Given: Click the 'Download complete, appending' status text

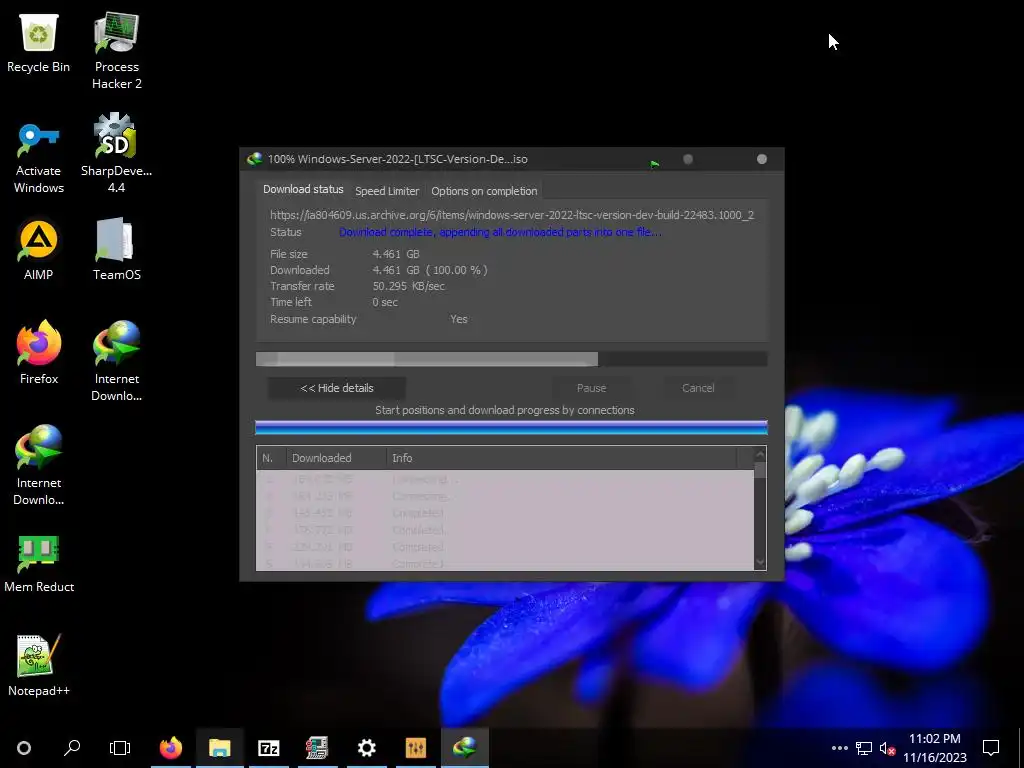Looking at the screenshot, I should 500,232.
